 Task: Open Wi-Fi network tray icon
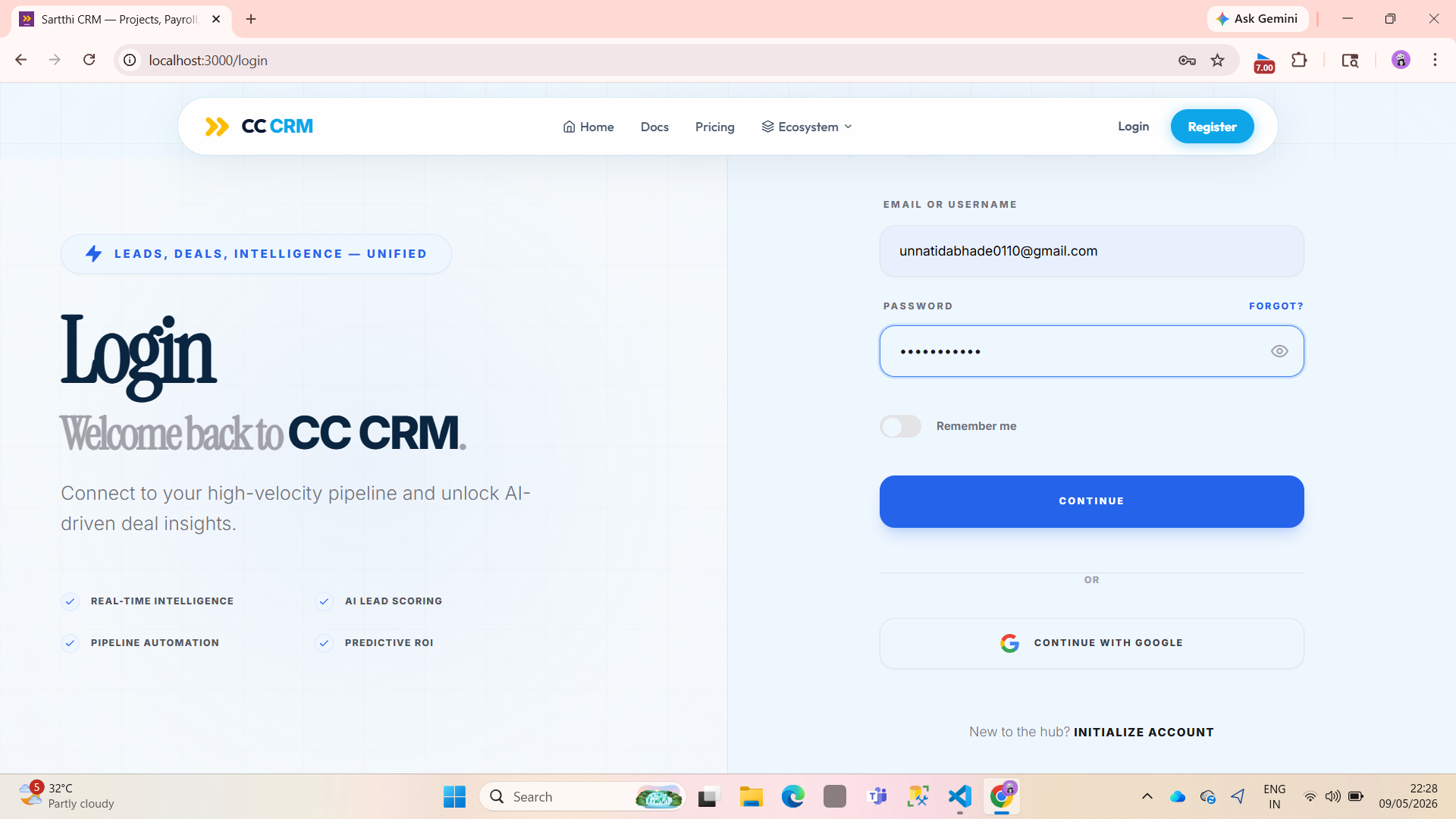1310,797
